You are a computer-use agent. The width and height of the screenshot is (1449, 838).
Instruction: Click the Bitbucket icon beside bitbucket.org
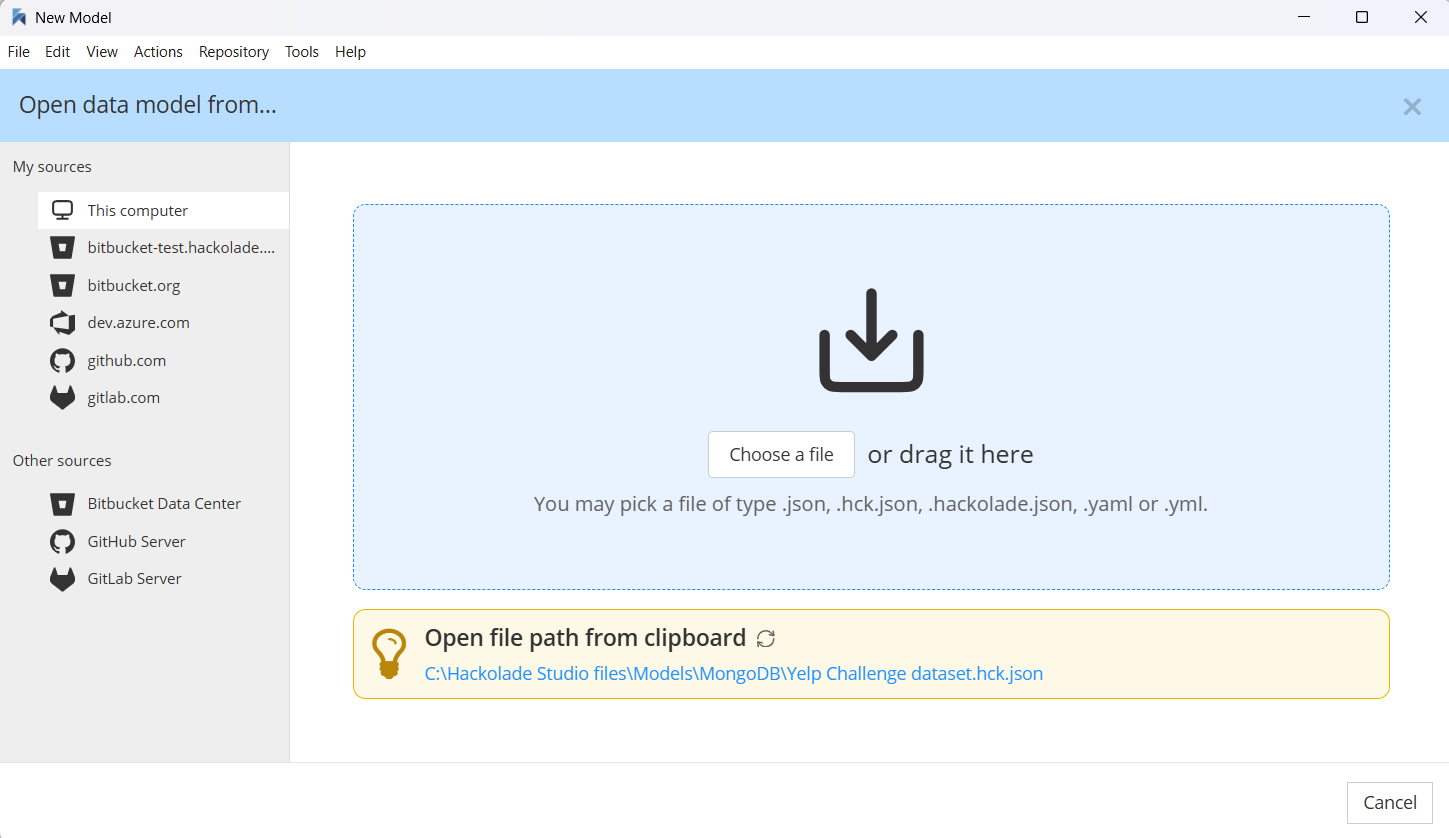click(x=62, y=286)
